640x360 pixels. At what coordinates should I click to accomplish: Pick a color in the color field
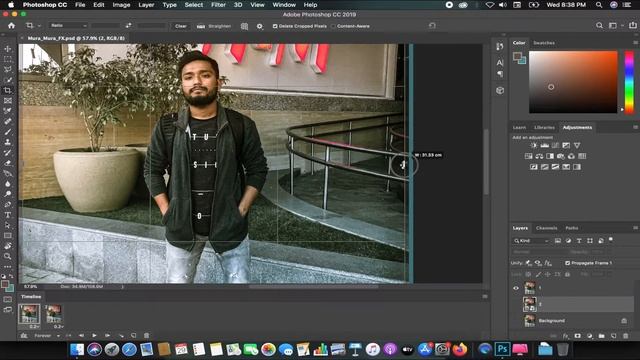tap(573, 82)
